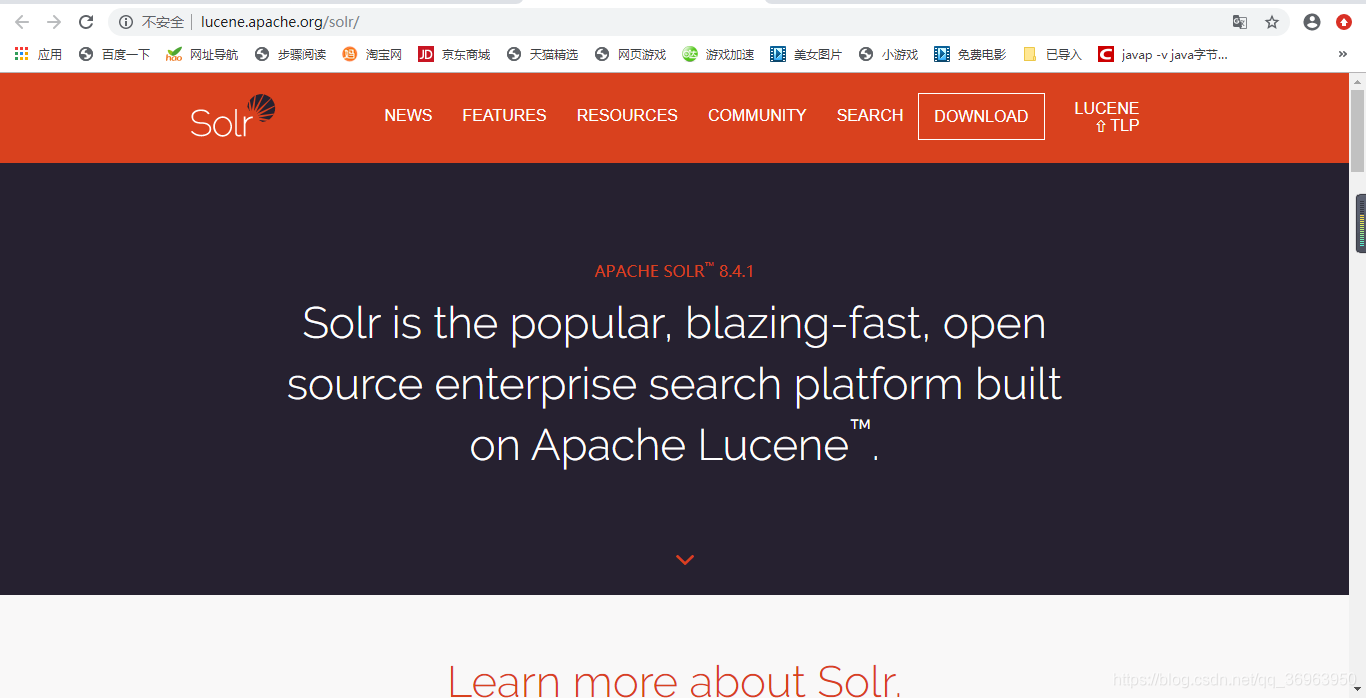Refresh the current page
The height and width of the screenshot is (698, 1366).
coord(86,20)
